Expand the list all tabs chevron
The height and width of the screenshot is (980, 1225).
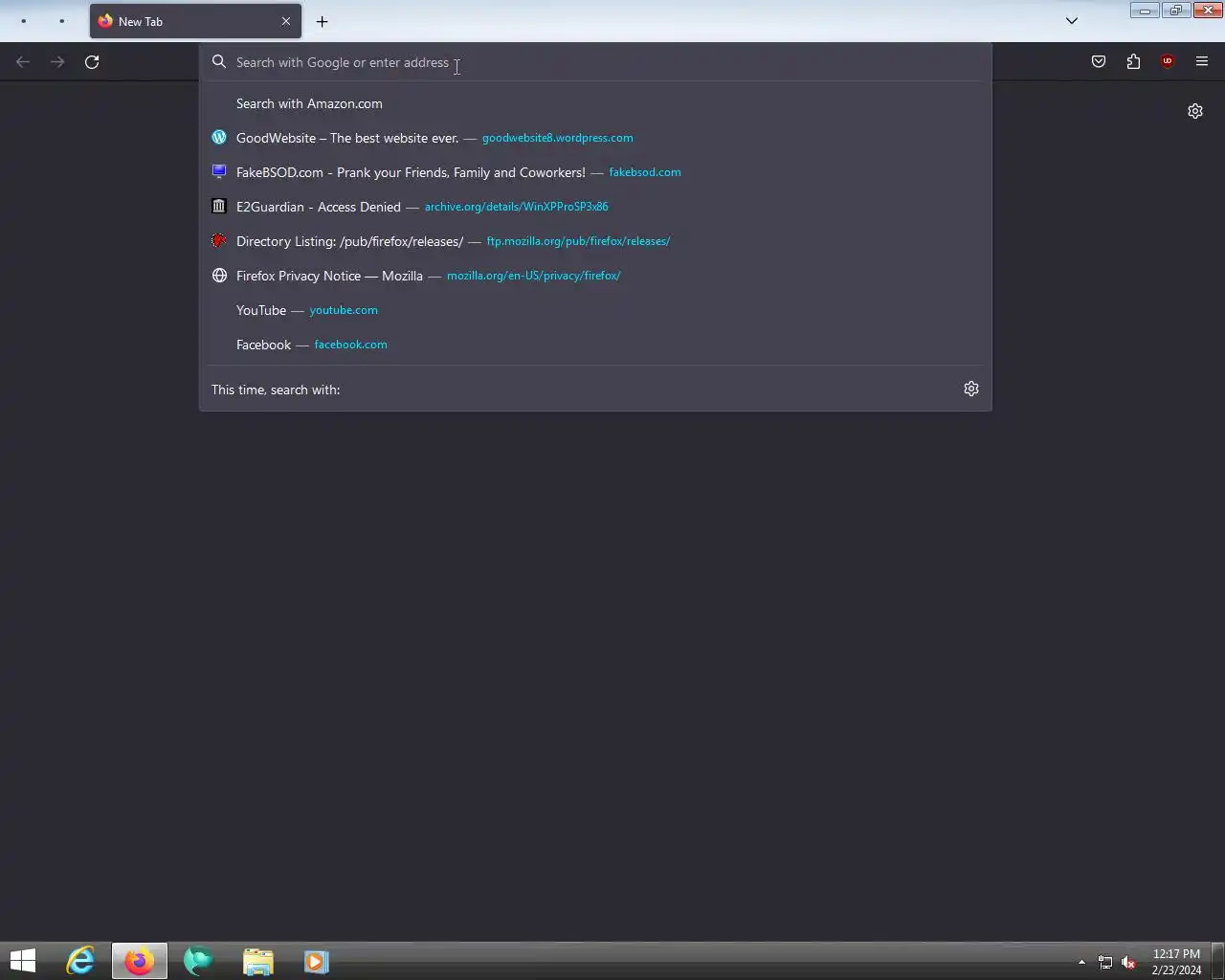1072,21
